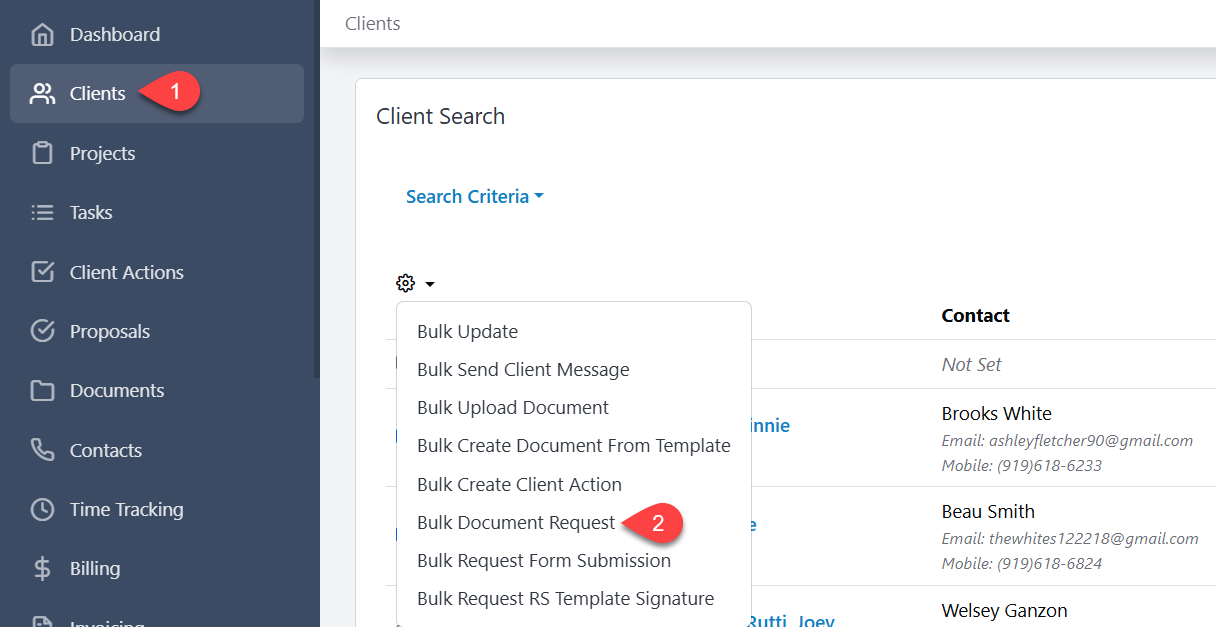The image size is (1216, 627).
Task: Open Projects via clipboard icon
Action: 42,154
